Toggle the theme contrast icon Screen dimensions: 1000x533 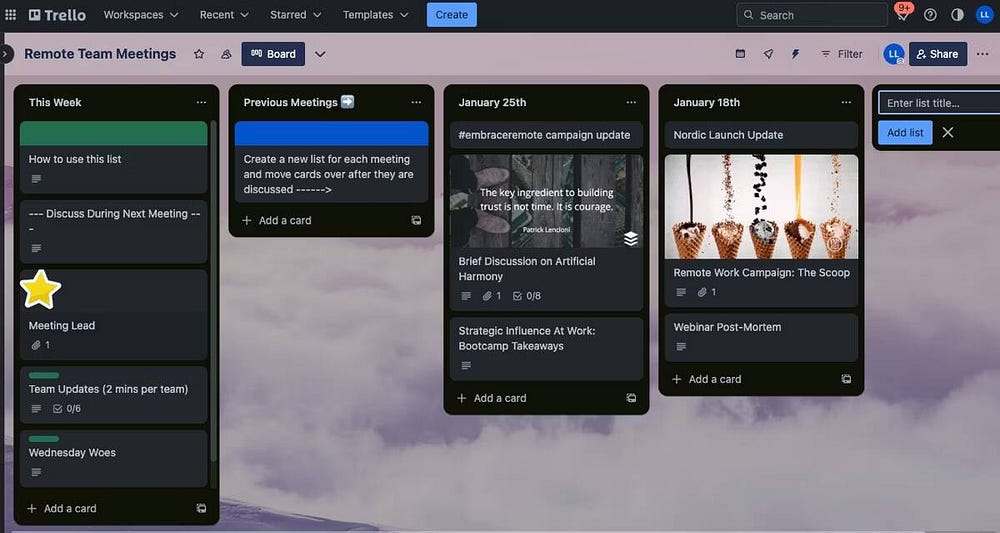pyautogui.click(x=957, y=15)
